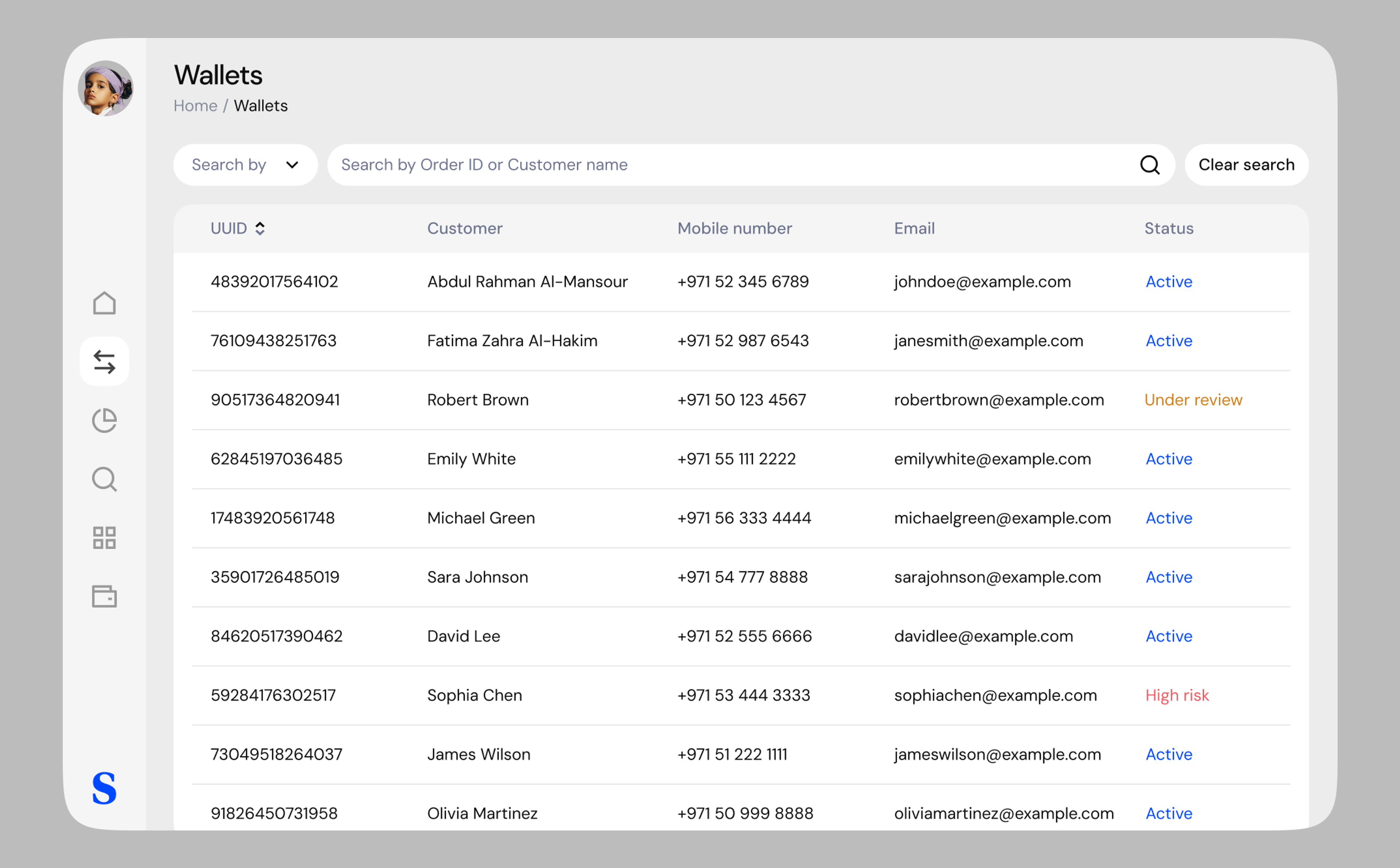Sort table by UUID arrows
Image resolution: width=1400 pixels, height=868 pixels.
coord(260,229)
